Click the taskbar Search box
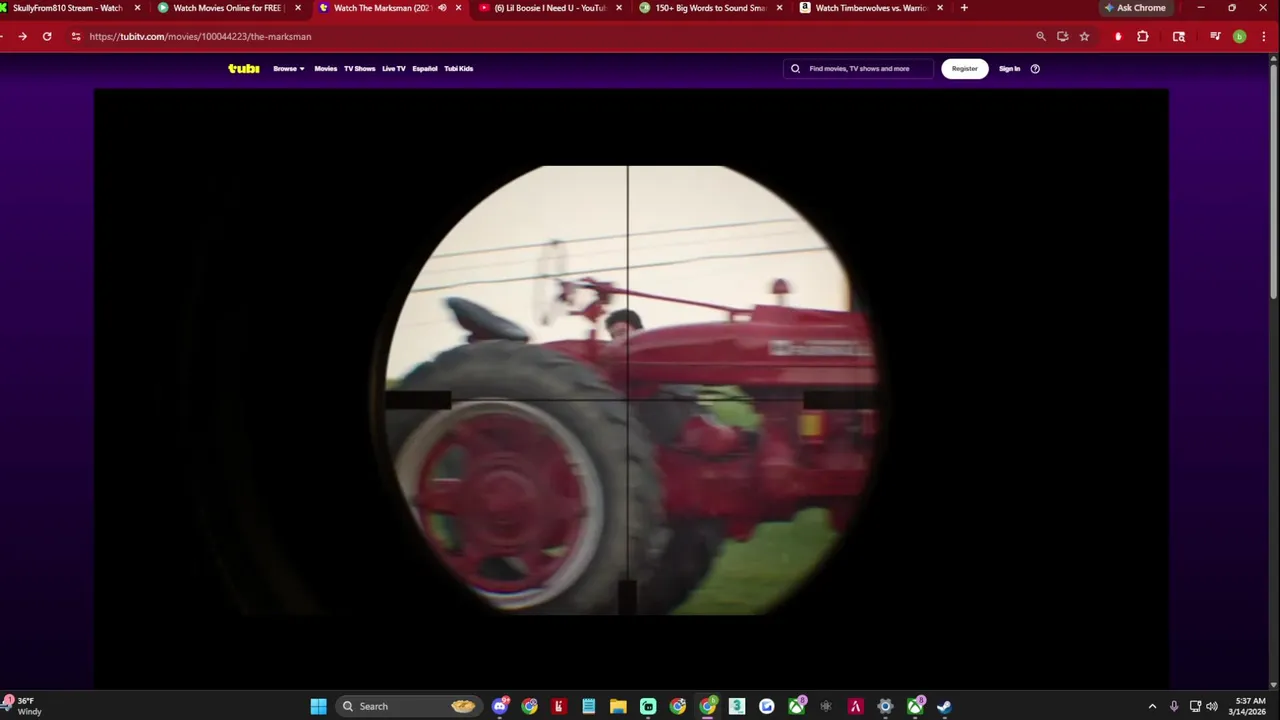This screenshot has height=720, width=1280. point(408,706)
